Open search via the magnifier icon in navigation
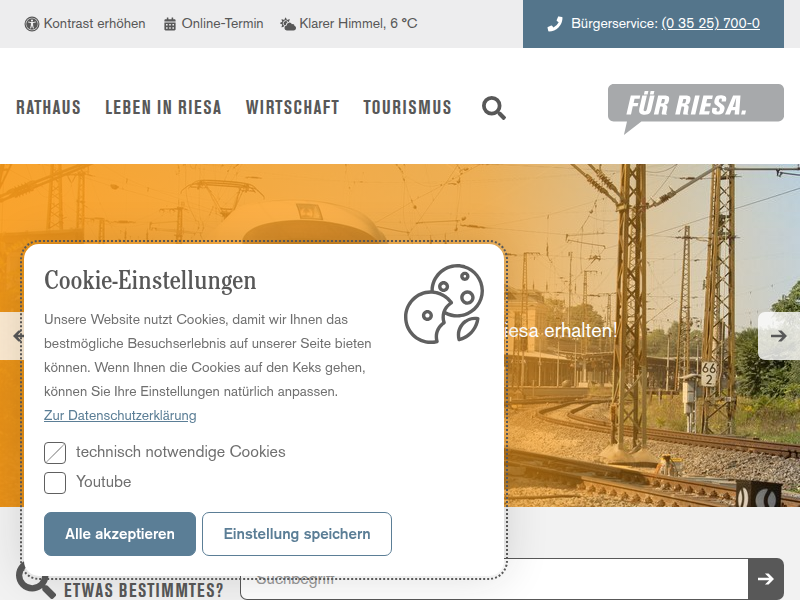Image resolution: width=800 pixels, height=600 pixels. pyautogui.click(x=494, y=108)
